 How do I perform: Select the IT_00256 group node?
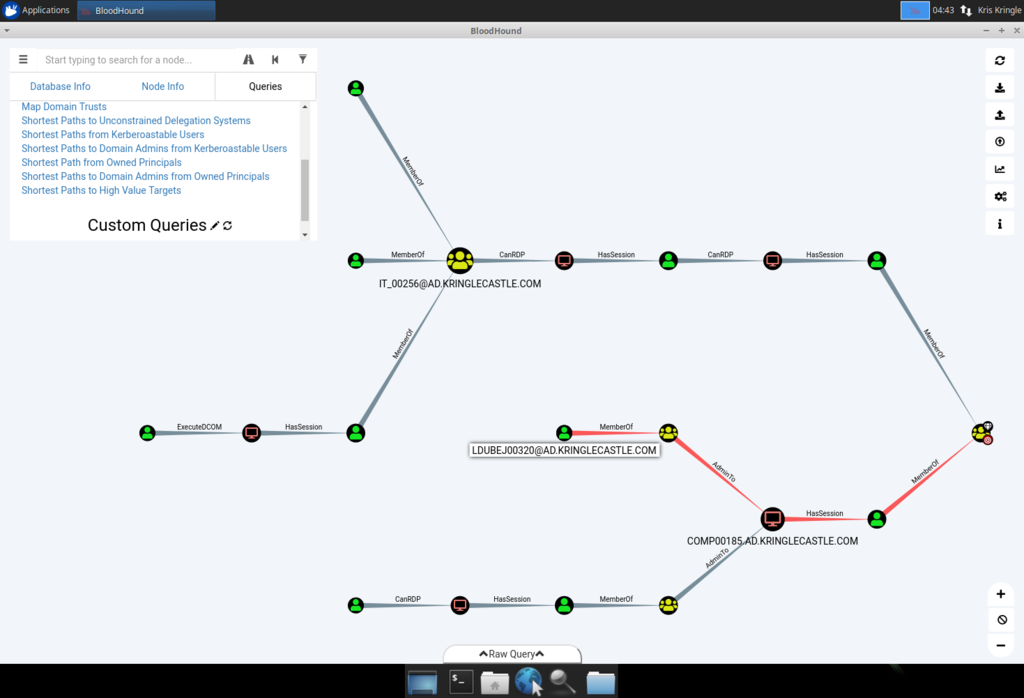[460, 261]
